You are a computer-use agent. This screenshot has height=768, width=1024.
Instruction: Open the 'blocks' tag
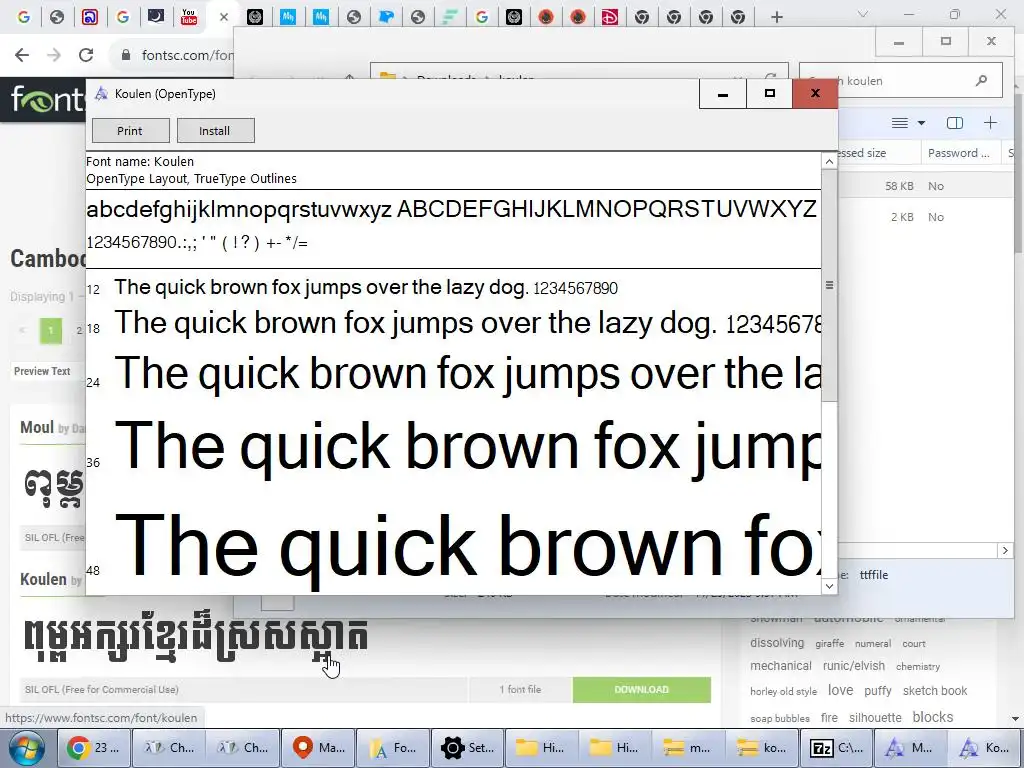tap(933, 716)
